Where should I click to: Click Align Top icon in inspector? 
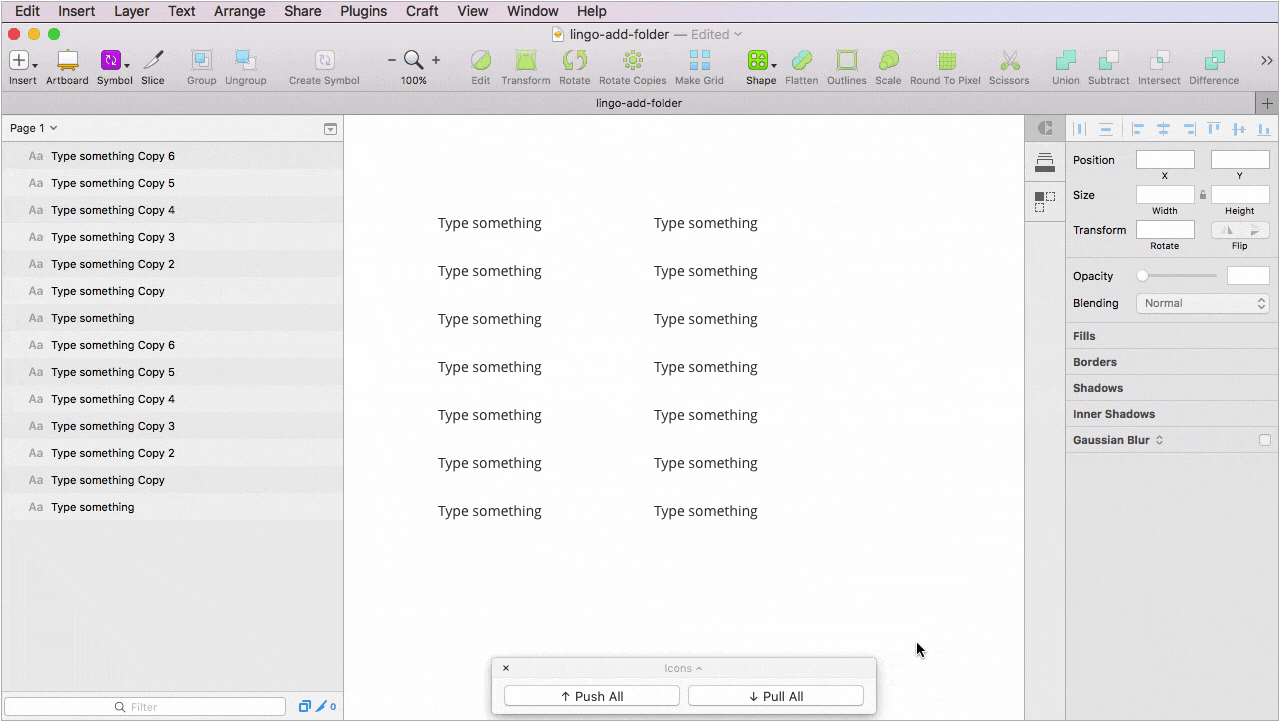1214,129
